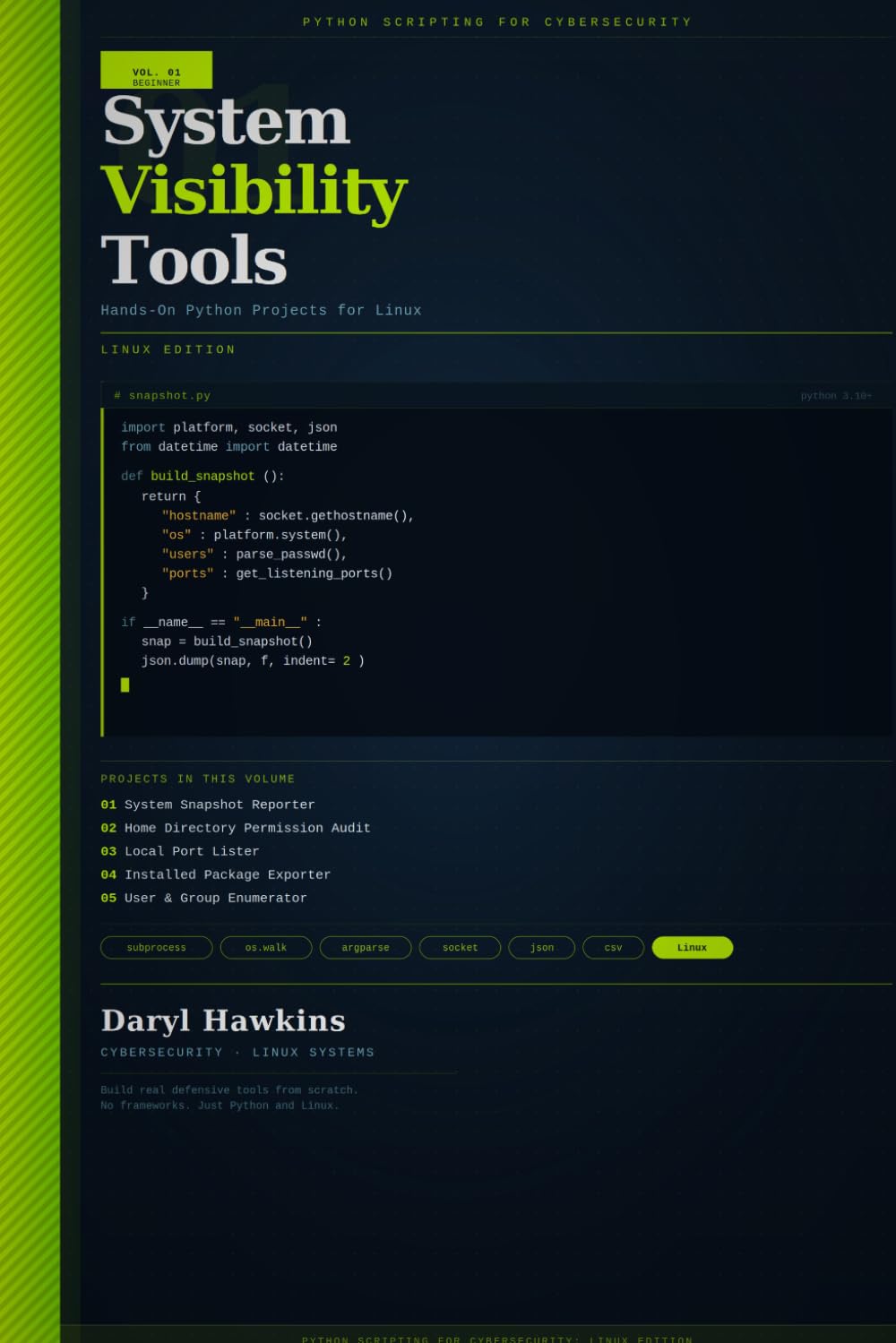The height and width of the screenshot is (1343, 896).
Task: Click the CYBERSECURITY · LINUX SYSTEMS tagline
Action: point(237,1052)
